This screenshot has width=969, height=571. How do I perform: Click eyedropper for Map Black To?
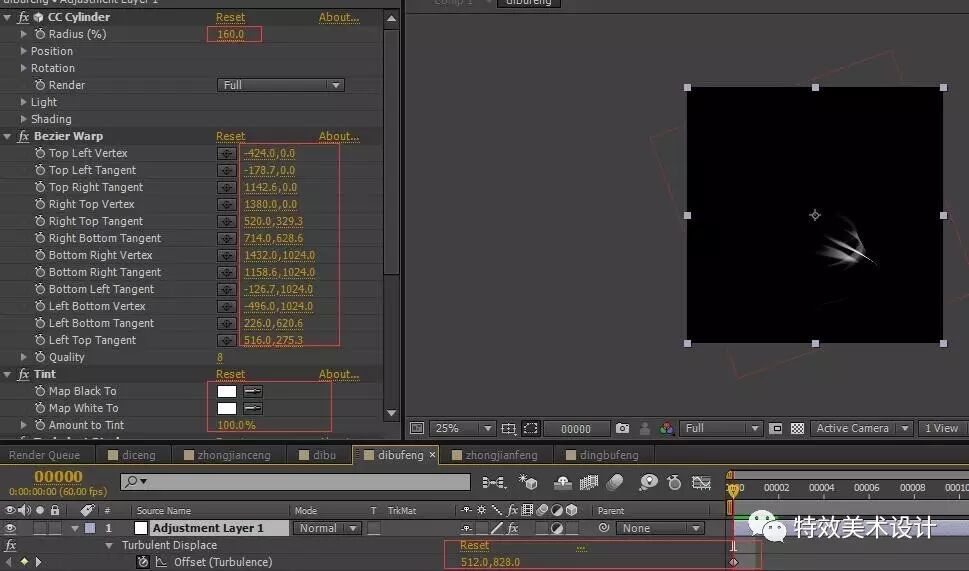coord(253,391)
